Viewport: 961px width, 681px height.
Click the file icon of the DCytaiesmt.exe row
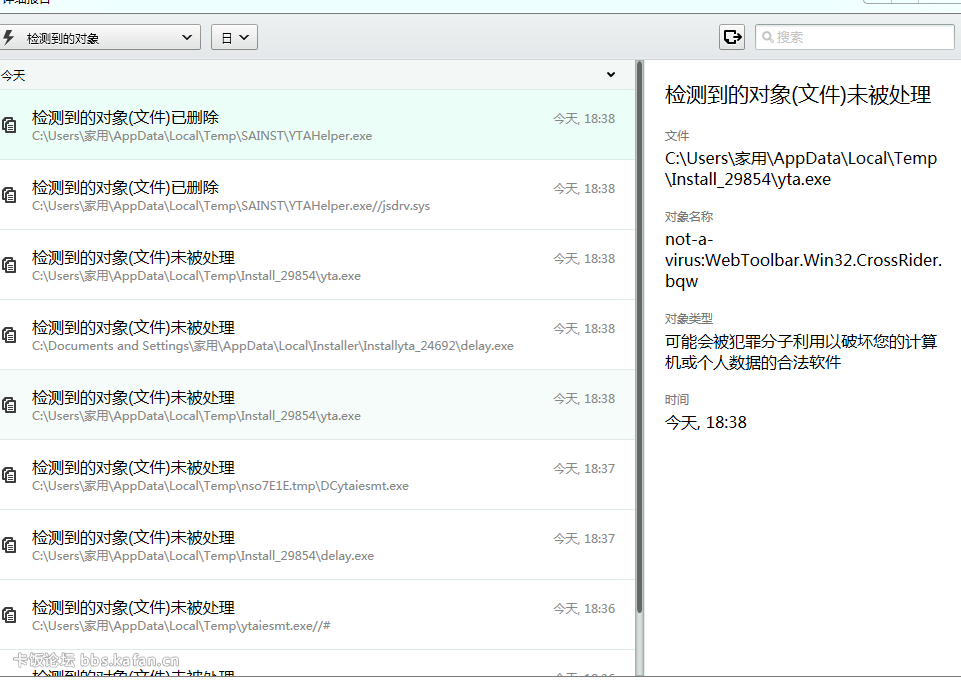coord(9,475)
